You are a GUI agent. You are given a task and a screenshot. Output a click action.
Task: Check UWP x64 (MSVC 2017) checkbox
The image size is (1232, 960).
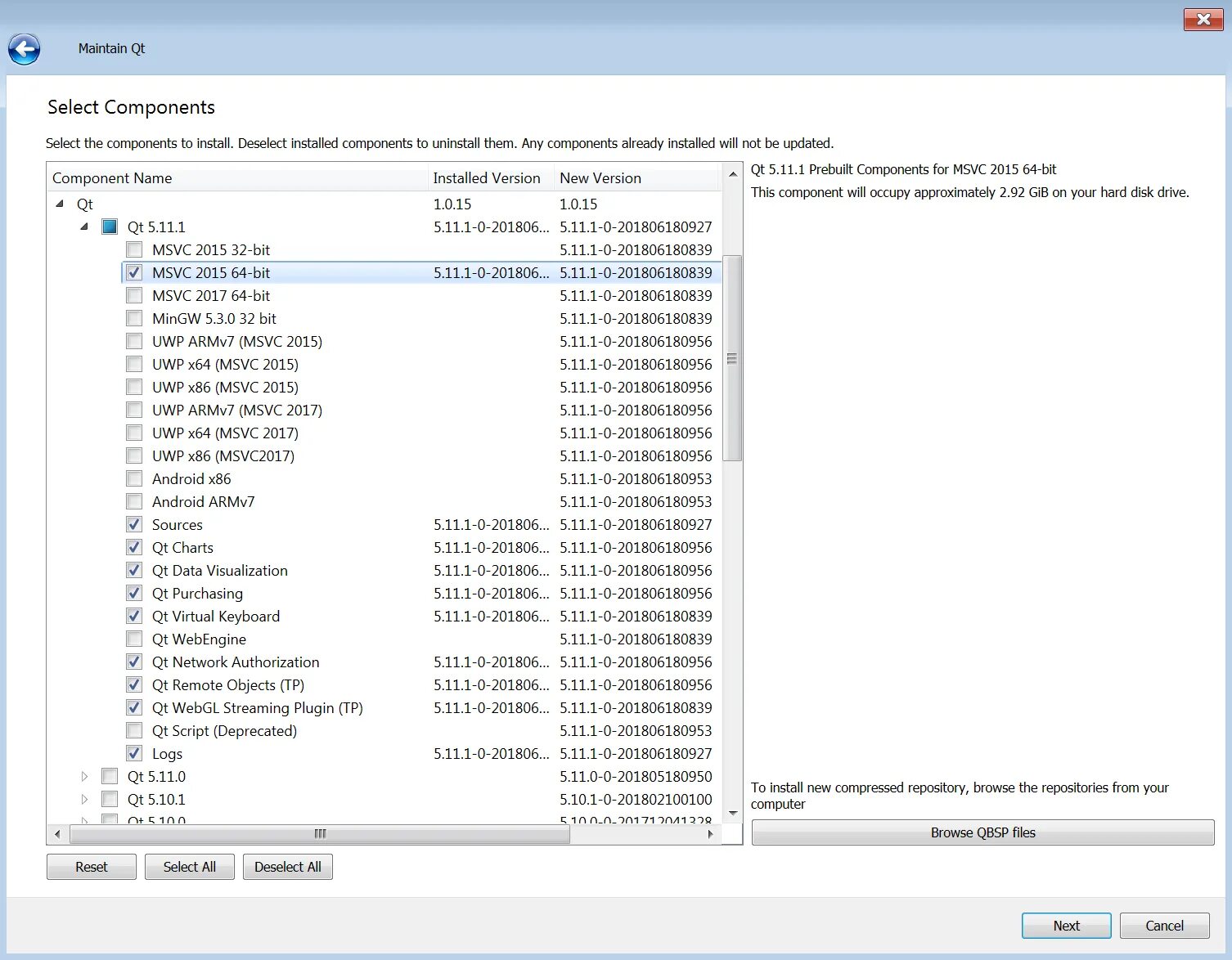pos(134,433)
